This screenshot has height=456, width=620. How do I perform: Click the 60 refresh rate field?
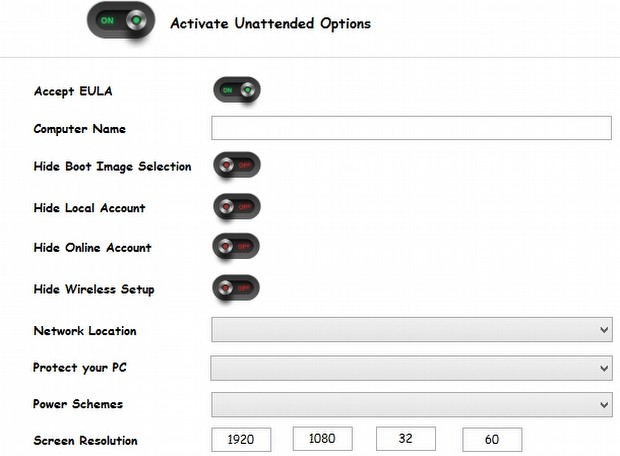coord(491,439)
